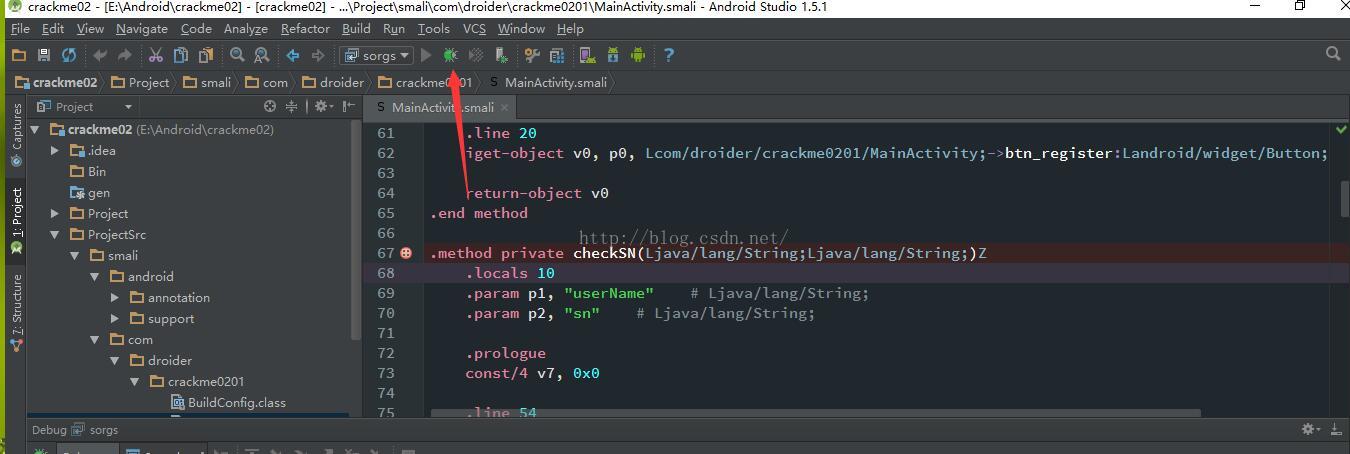The image size is (1350, 454).
Task: Open Project panel gear settings
Action: (x=323, y=106)
